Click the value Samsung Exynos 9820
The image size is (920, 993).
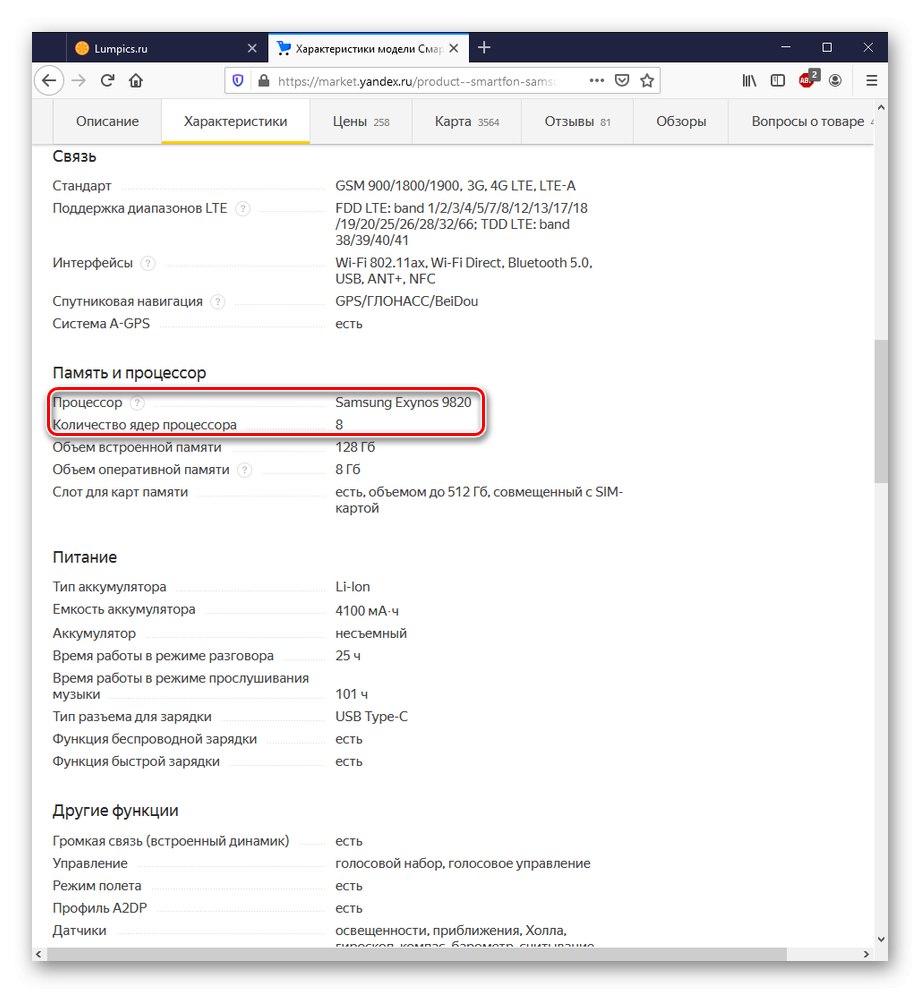(x=403, y=403)
